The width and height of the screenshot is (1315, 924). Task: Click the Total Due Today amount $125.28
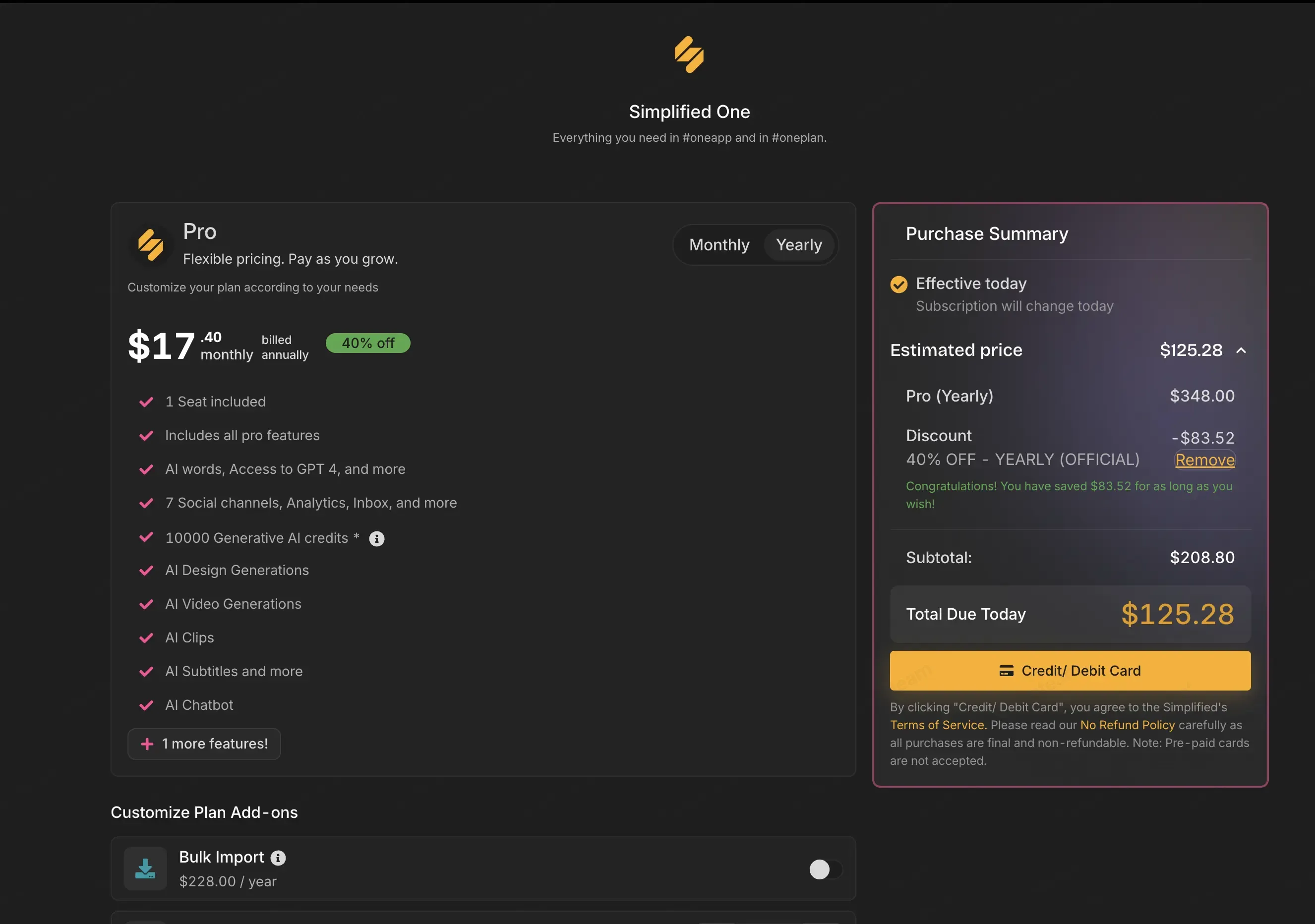click(1178, 614)
